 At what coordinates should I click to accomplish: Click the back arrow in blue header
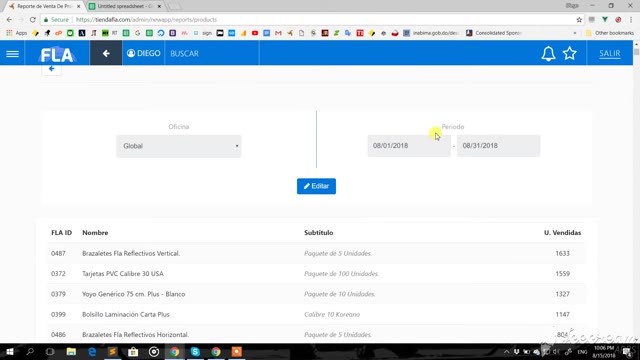pyautogui.click(x=106, y=53)
